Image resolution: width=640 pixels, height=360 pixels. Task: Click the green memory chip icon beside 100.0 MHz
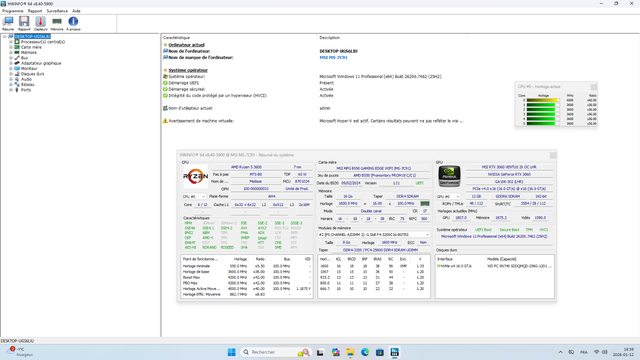click(x=424, y=203)
